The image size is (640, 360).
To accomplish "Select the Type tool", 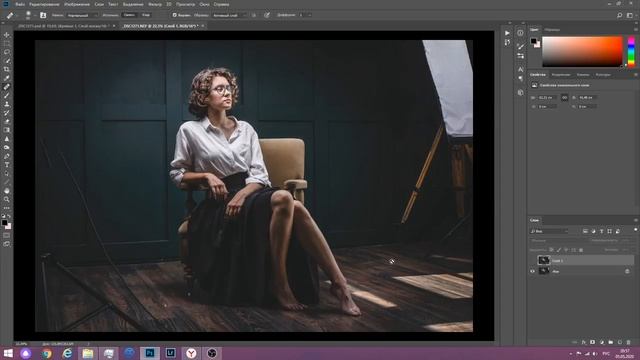I will (x=7, y=164).
